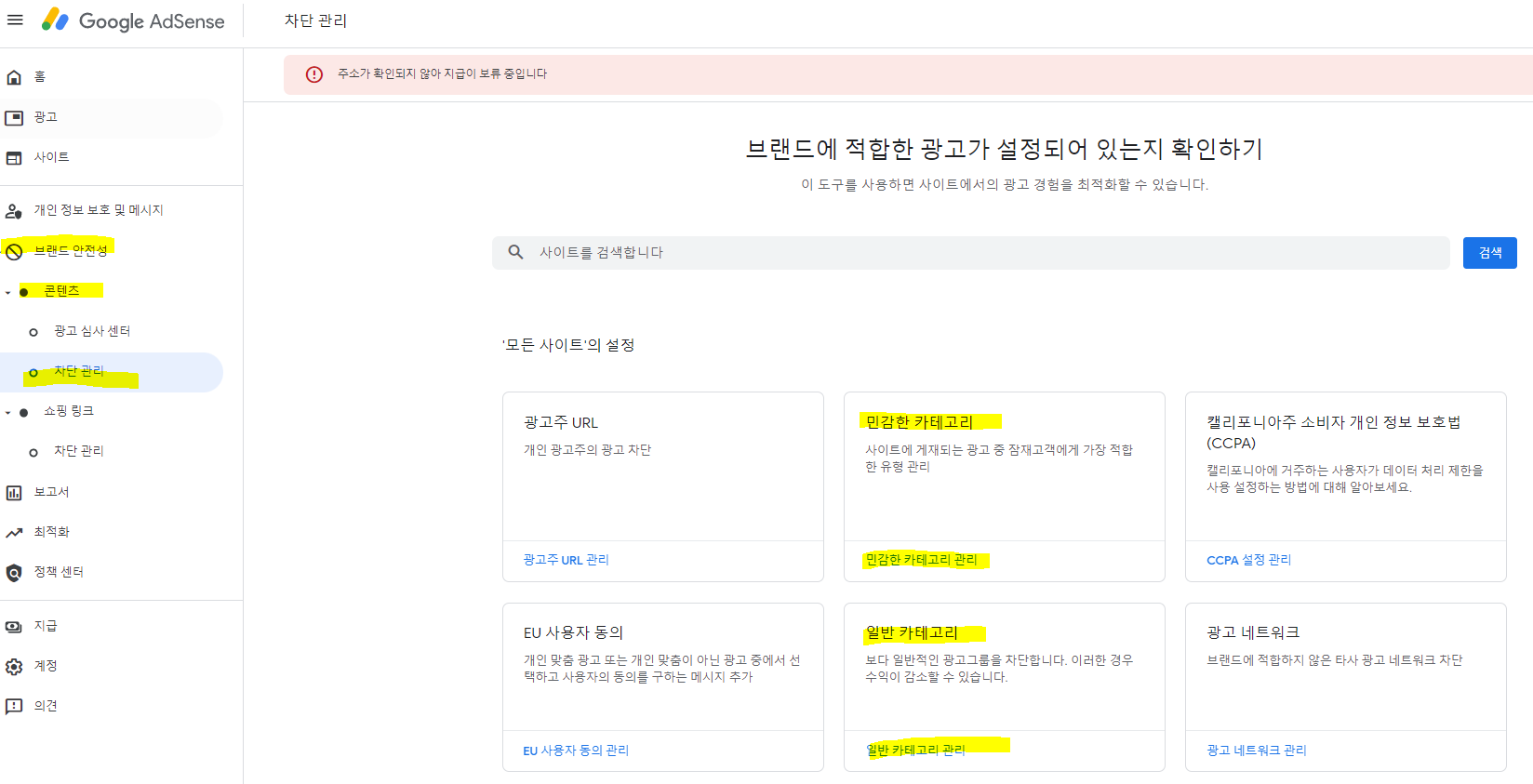Collapse the 쇼핑 링크 tree section arrow
The image size is (1533, 784).
click(x=8, y=413)
